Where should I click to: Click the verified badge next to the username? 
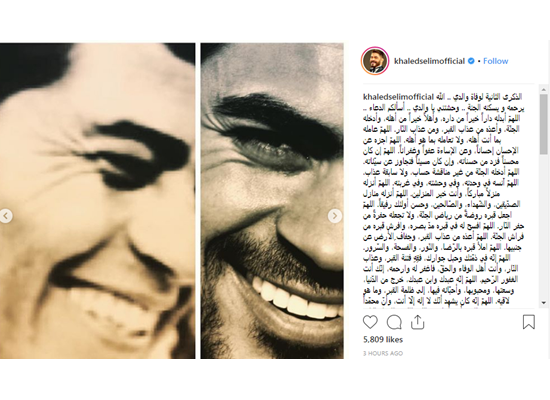point(471,61)
